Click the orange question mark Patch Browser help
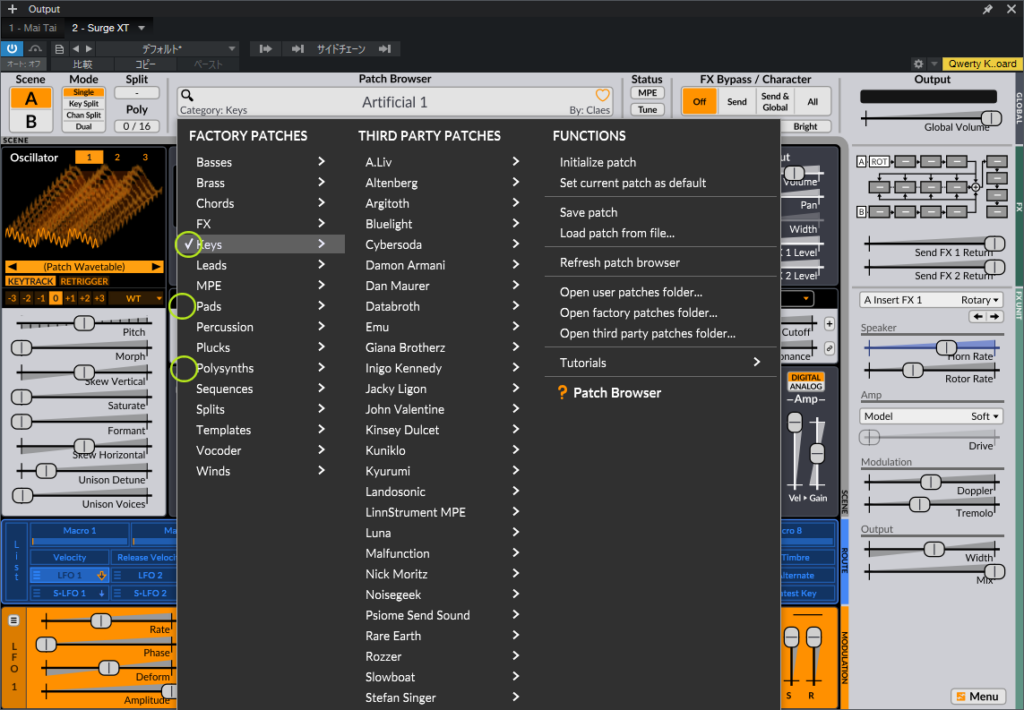Viewport: 1024px width, 710px height. [x=562, y=393]
